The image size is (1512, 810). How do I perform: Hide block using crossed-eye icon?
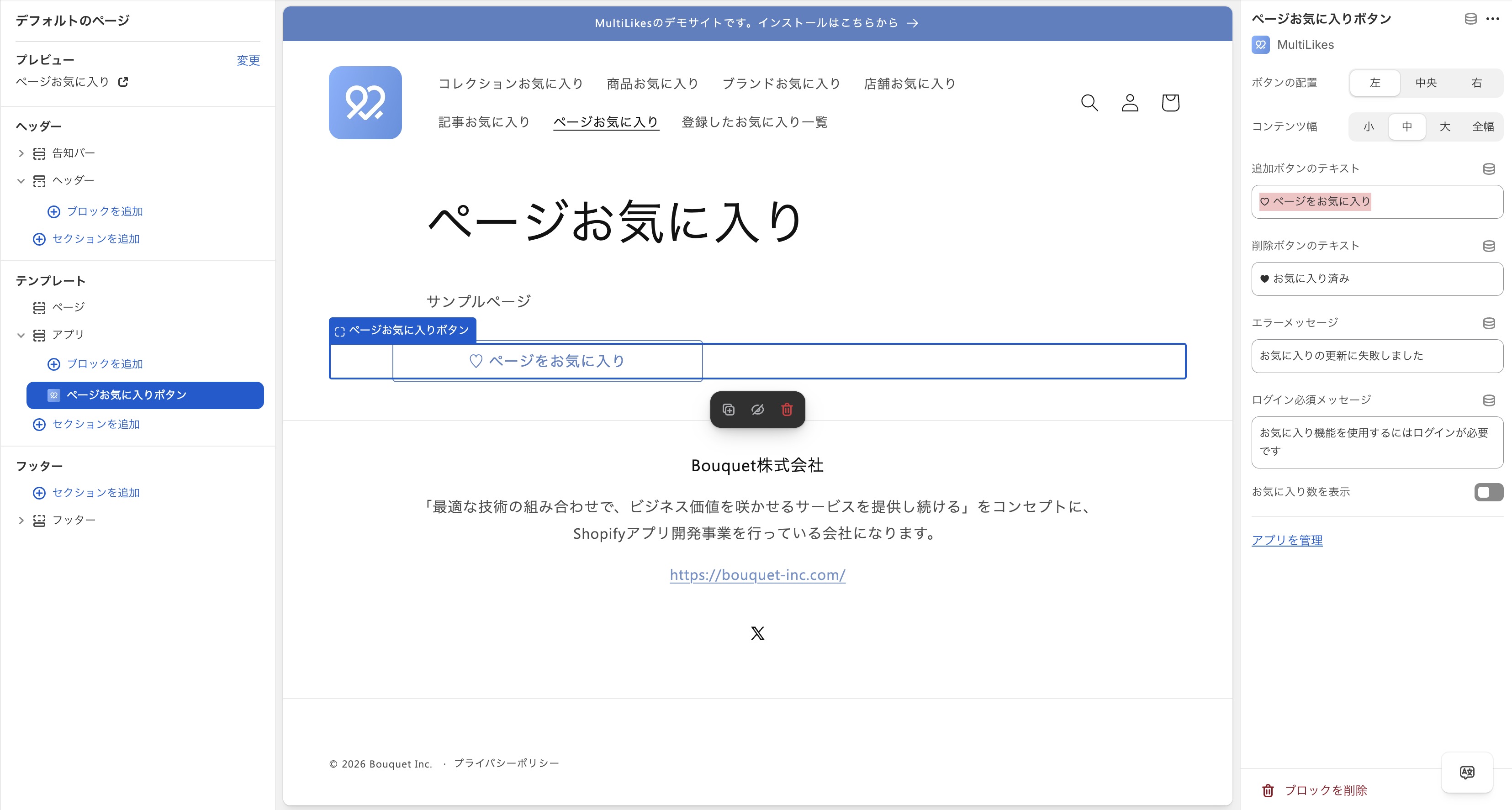(x=758, y=410)
